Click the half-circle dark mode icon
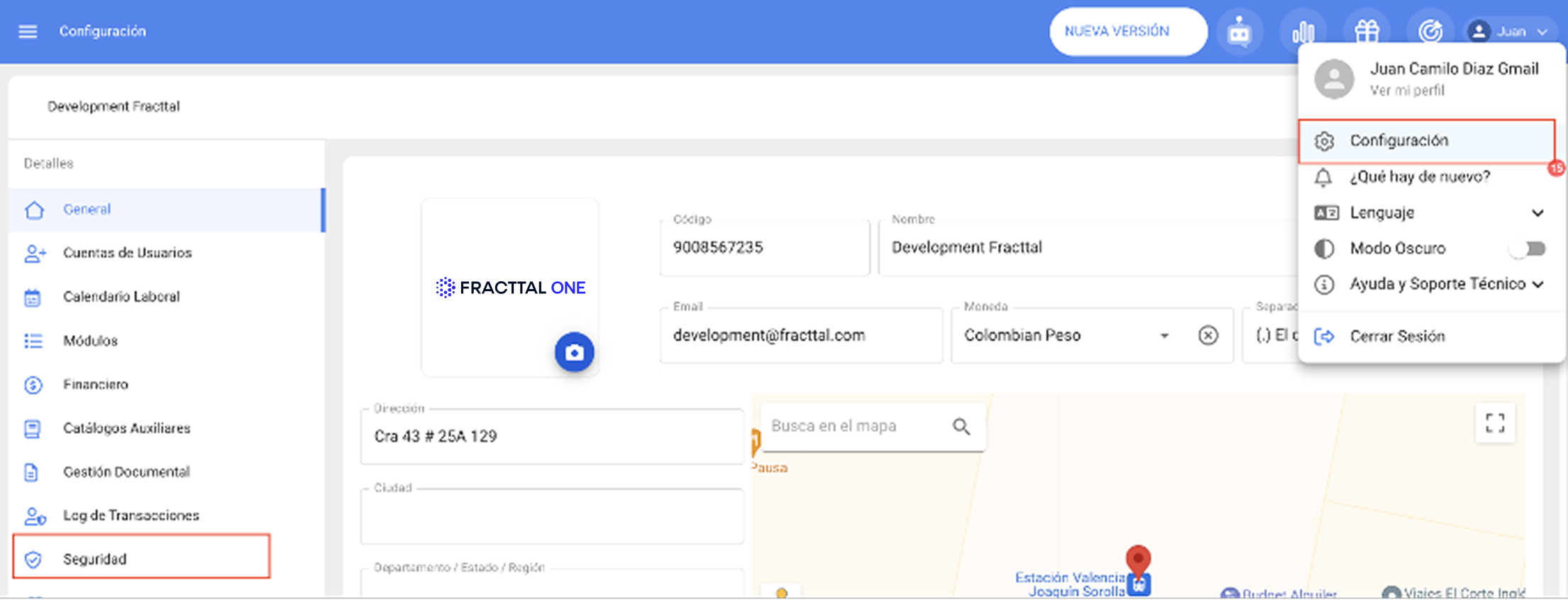 point(1324,249)
